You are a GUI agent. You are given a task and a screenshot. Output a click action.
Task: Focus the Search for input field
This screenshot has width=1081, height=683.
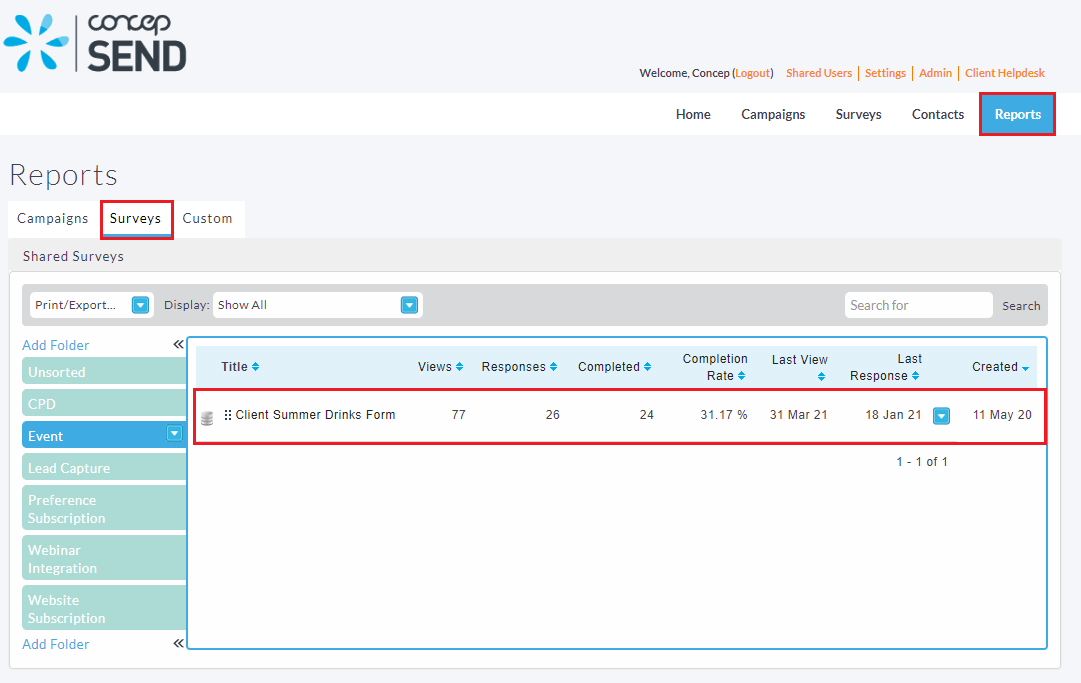[918, 305]
